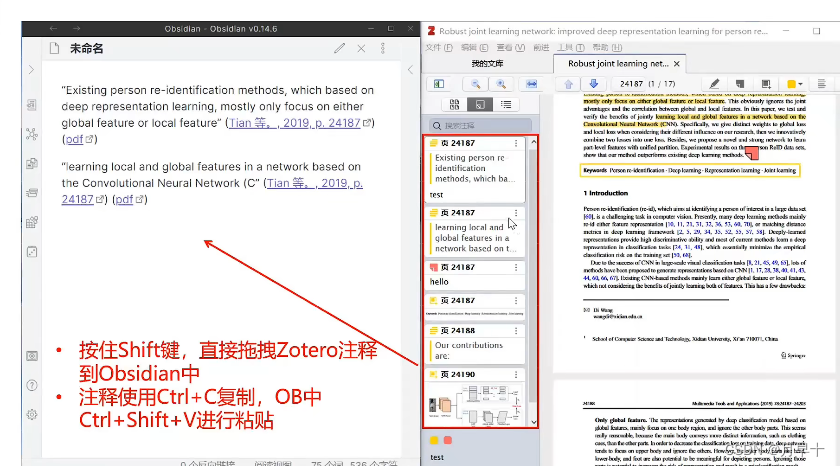Viewport: 840px width, 466px height.
Task: Zoom in the PDF
Action: pyautogui.click(x=501, y=84)
